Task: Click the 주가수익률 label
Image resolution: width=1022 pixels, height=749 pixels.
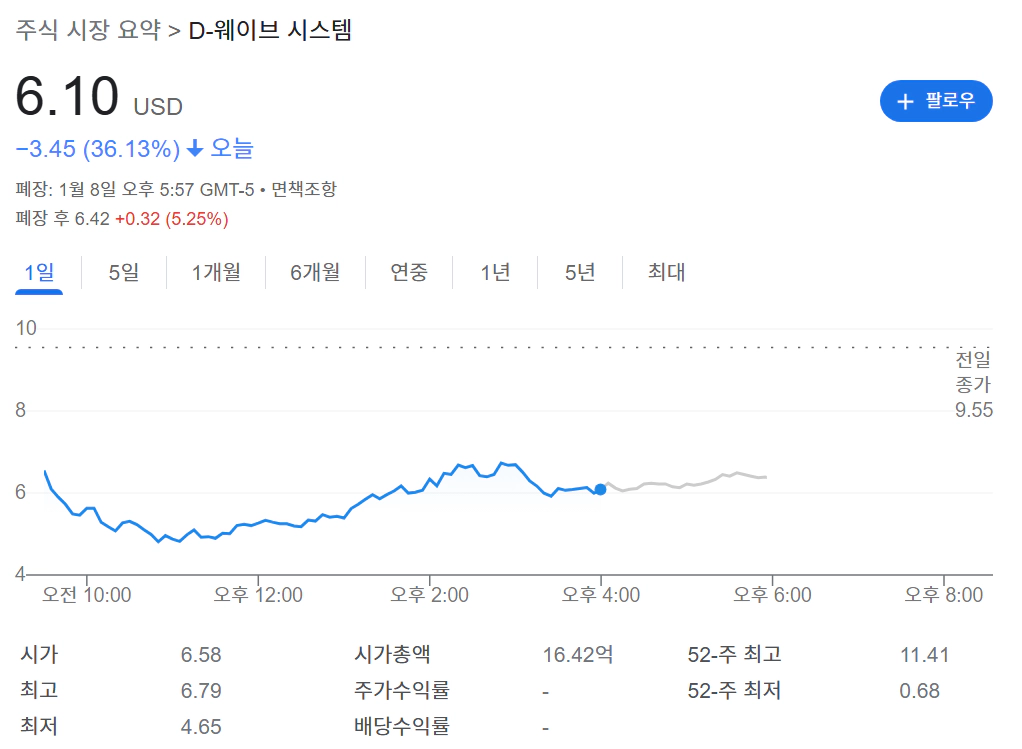Action: [x=402, y=690]
